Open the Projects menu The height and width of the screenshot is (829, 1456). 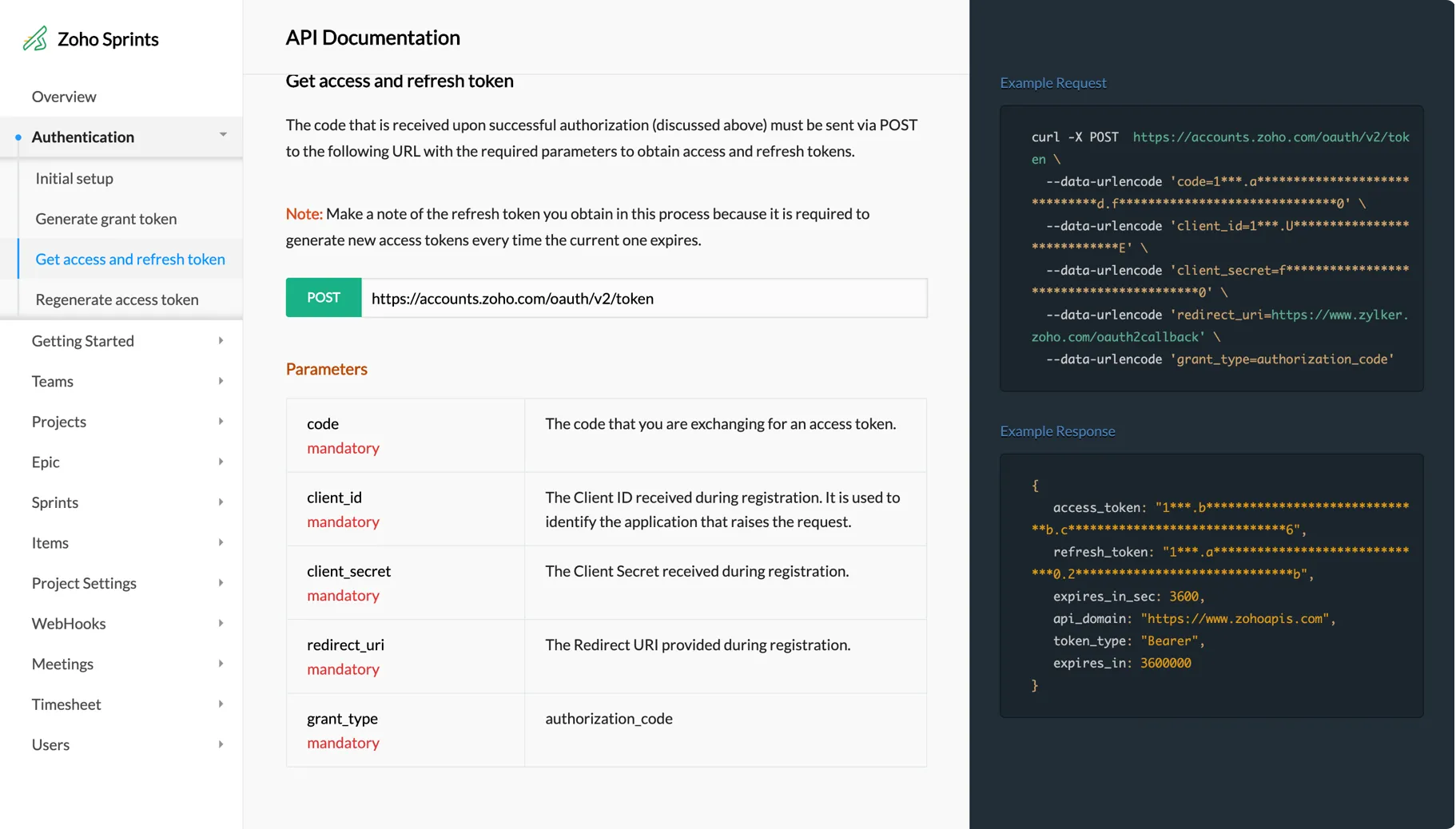(59, 422)
